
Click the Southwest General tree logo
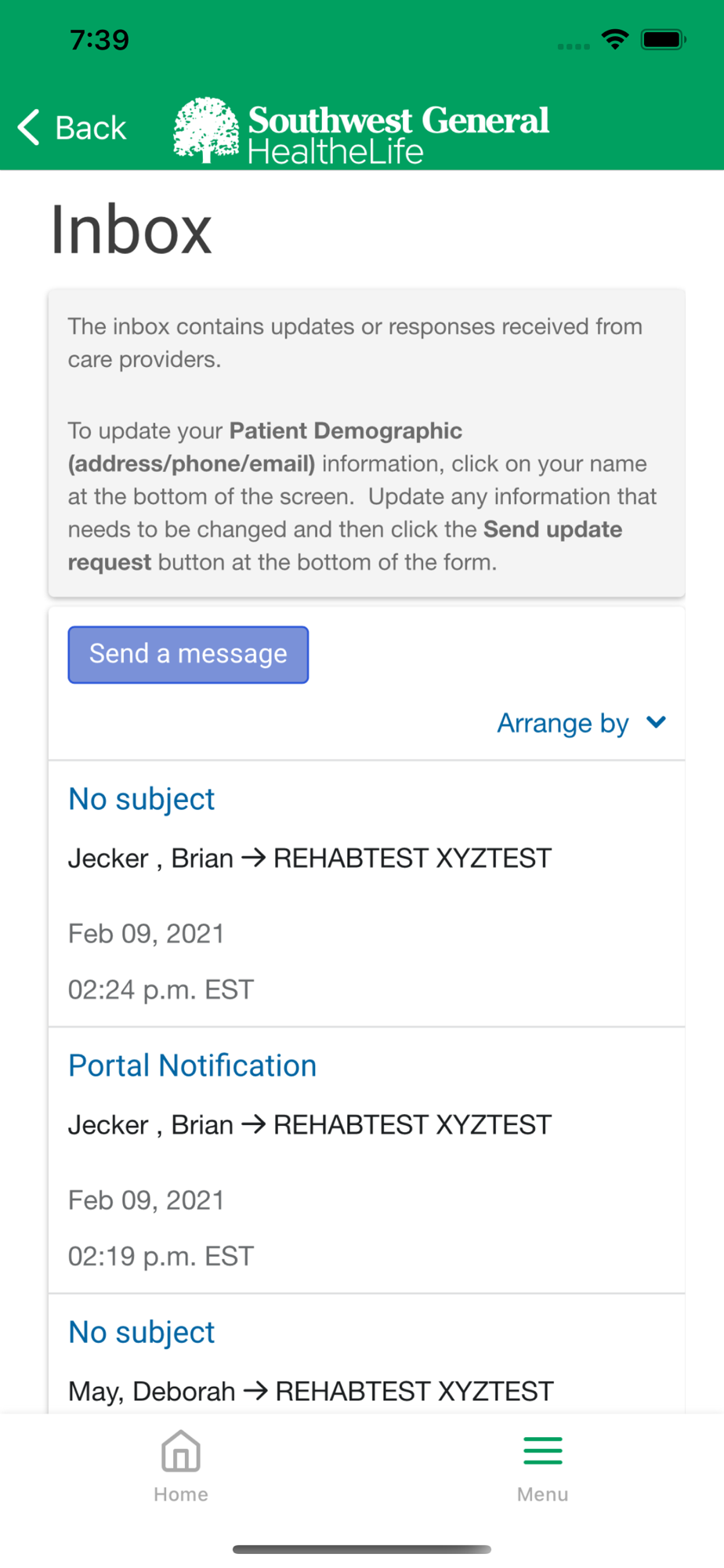(x=206, y=129)
